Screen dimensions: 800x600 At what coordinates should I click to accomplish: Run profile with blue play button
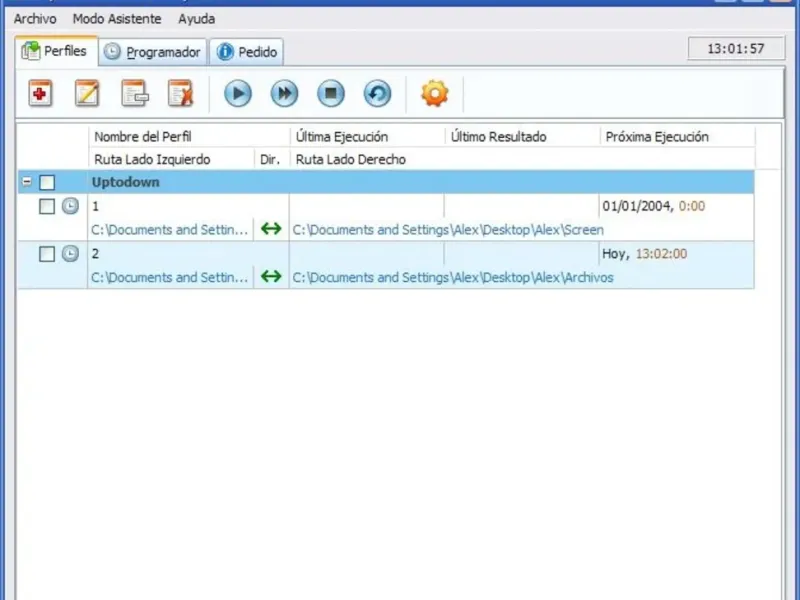(238, 93)
